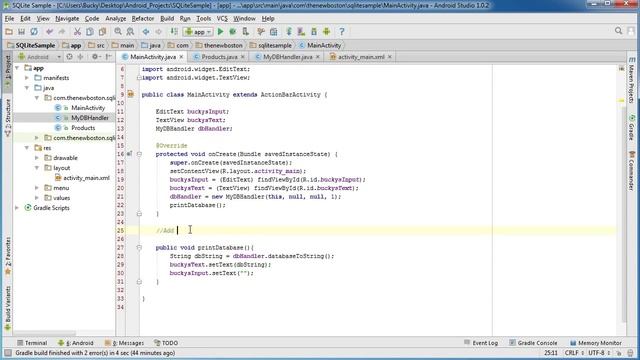Click the Replace toolbar icon
The height and width of the screenshot is (360, 640).
tap(130, 32)
